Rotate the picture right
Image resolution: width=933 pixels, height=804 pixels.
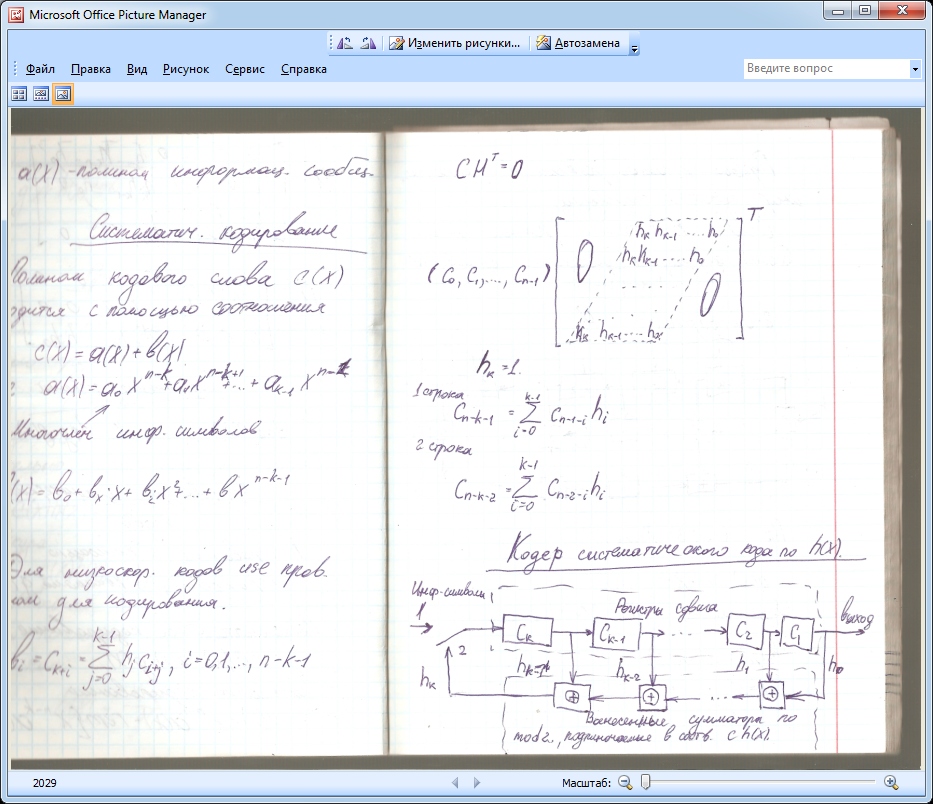(368, 43)
